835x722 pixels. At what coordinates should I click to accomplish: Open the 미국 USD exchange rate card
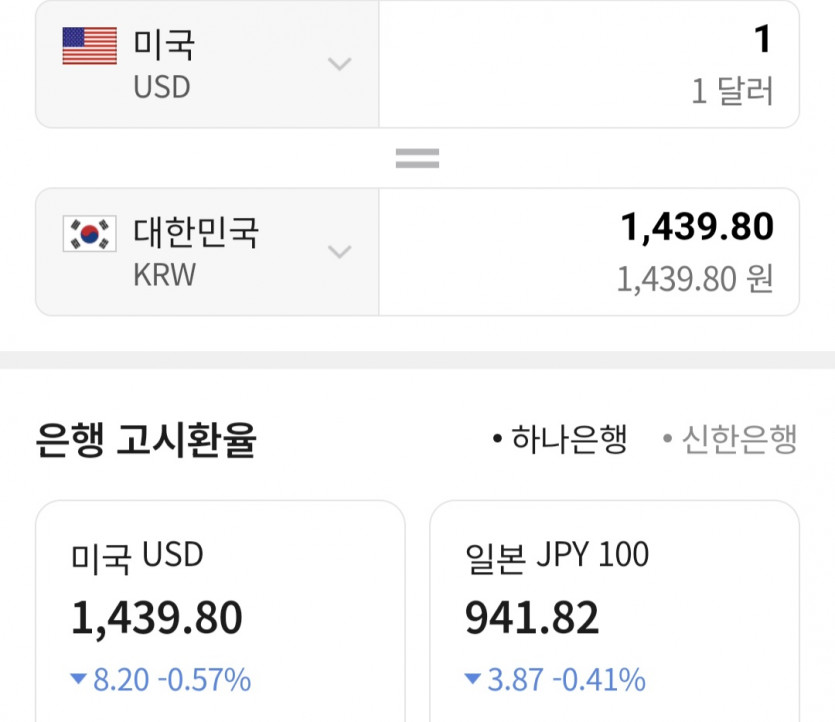tap(220, 610)
